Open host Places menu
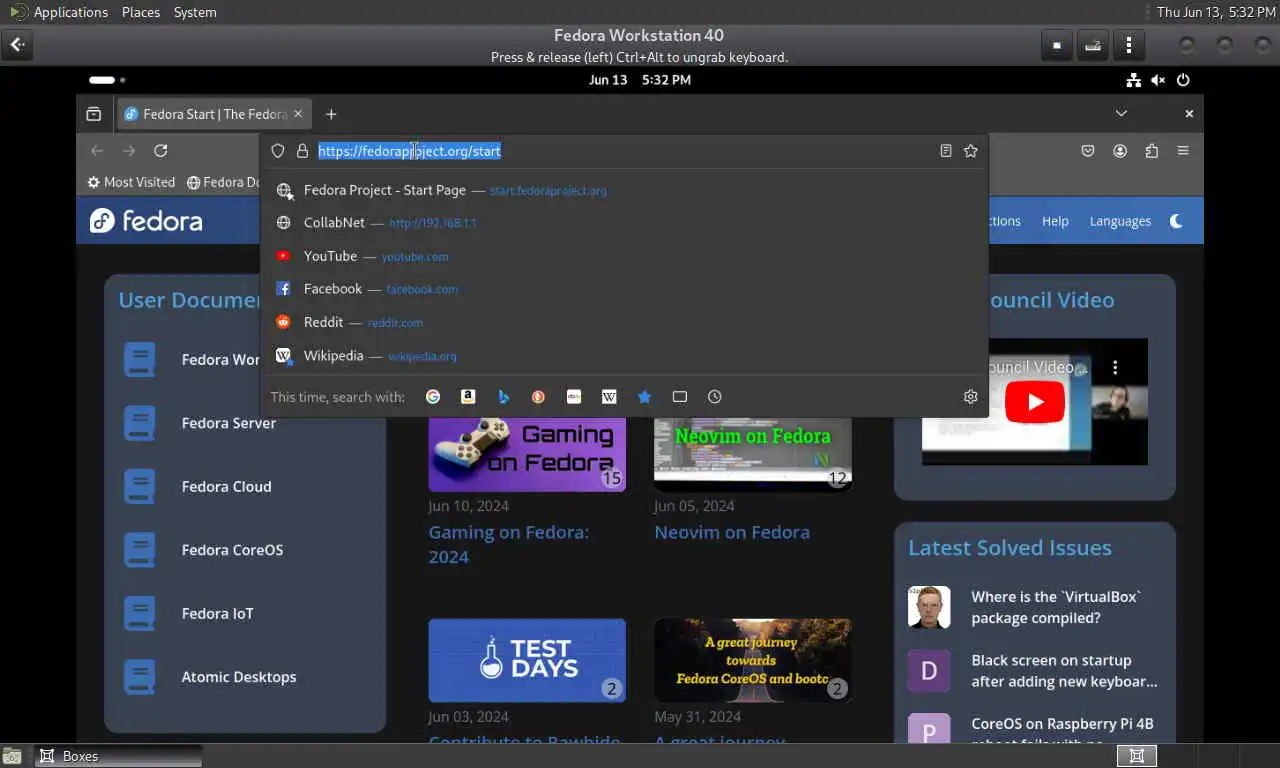 point(141,12)
